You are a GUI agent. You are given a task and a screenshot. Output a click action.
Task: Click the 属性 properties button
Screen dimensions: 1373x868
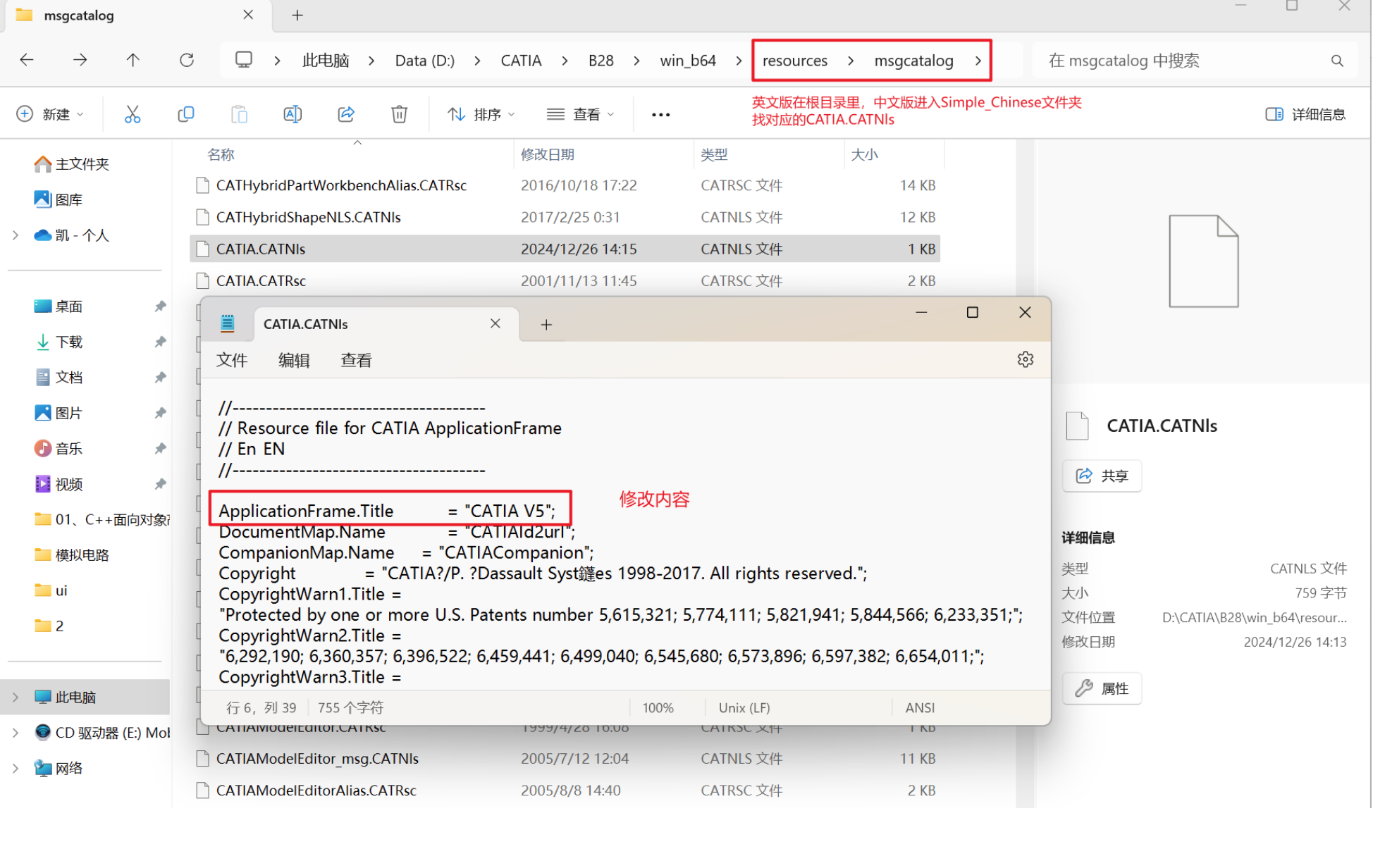click(x=1102, y=689)
